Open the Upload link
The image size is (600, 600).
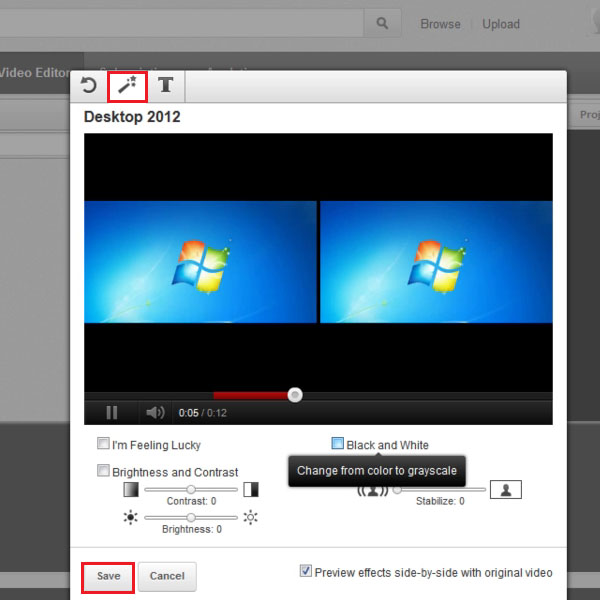[501, 24]
